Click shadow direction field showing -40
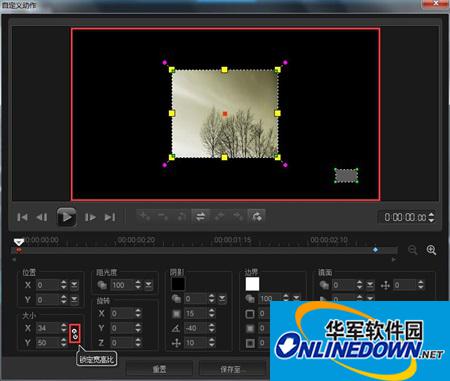Image resolution: width=450 pixels, height=381 pixels. pos(196,328)
